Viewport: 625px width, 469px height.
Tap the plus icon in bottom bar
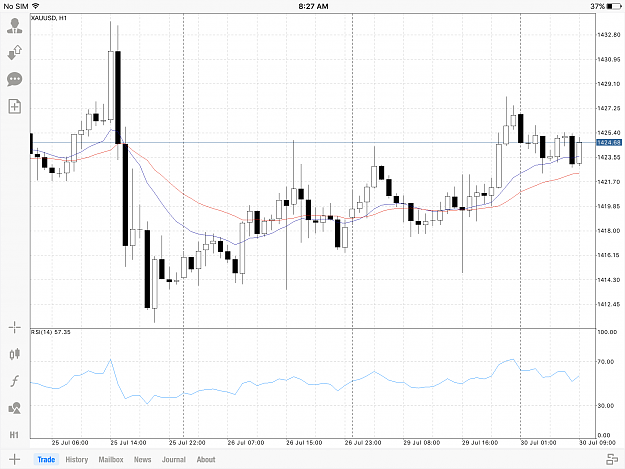point(14,459)
